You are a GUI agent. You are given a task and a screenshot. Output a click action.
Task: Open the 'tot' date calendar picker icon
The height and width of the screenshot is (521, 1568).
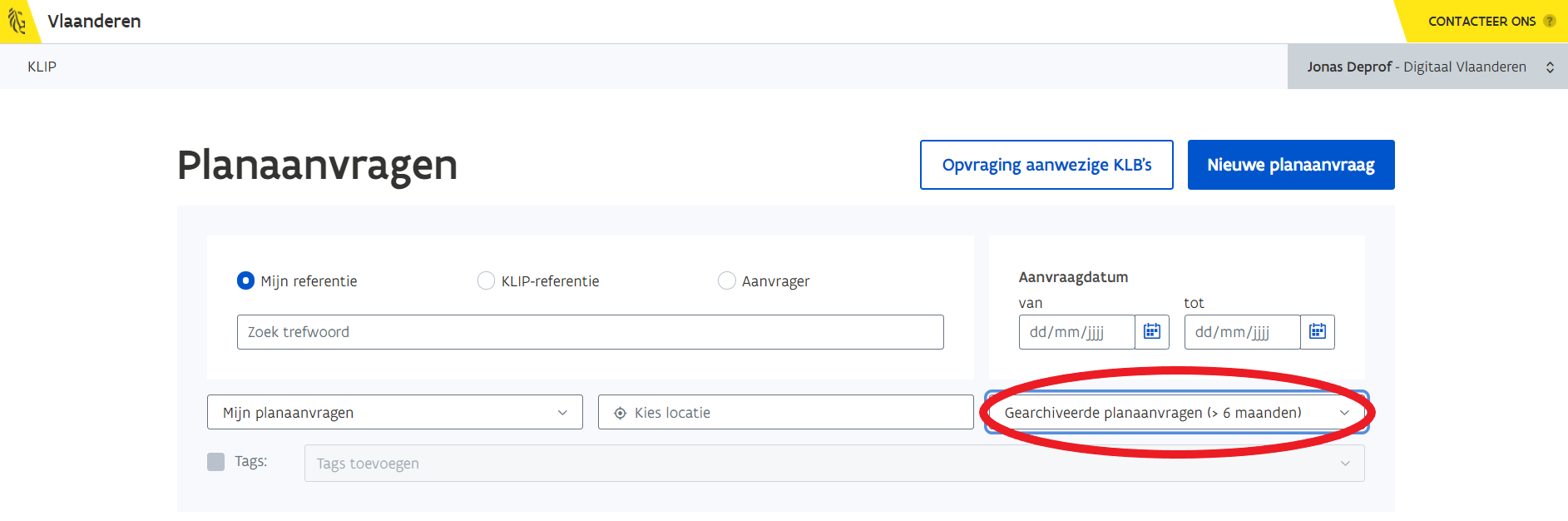click(x=1317, y=332)
